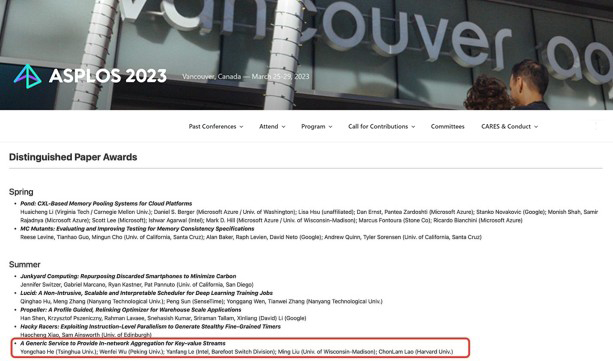Click the Propeller optimizer paper title
Screen dimensions: 613x361
[x=131, y=309]
